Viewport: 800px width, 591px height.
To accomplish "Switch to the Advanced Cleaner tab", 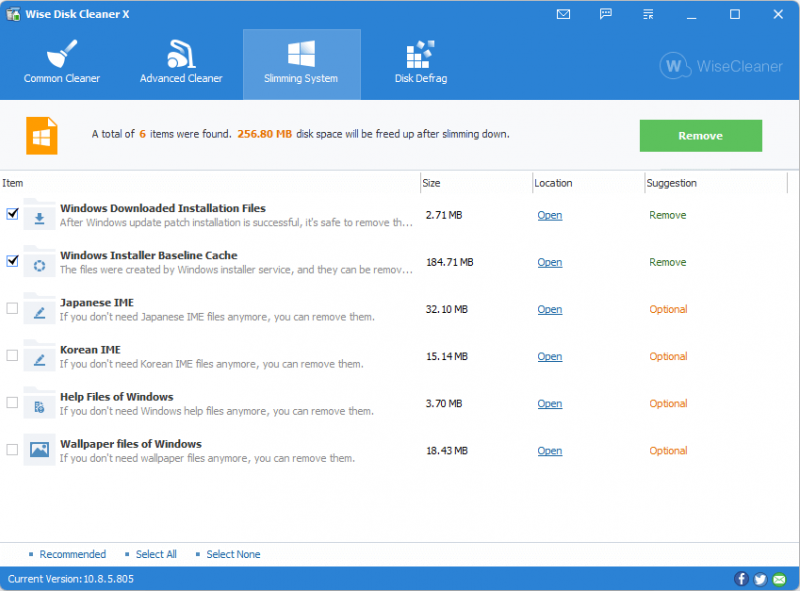I will [181, 64].
